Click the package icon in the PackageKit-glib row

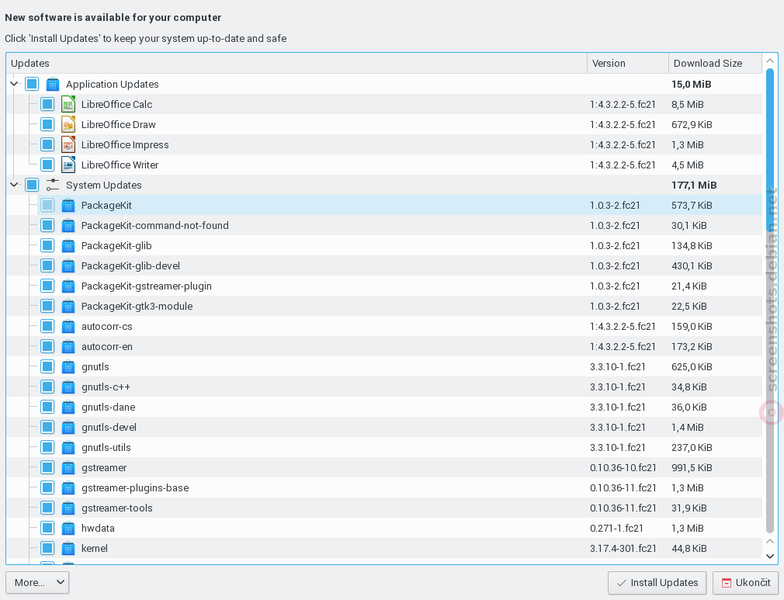pos(68,246)
